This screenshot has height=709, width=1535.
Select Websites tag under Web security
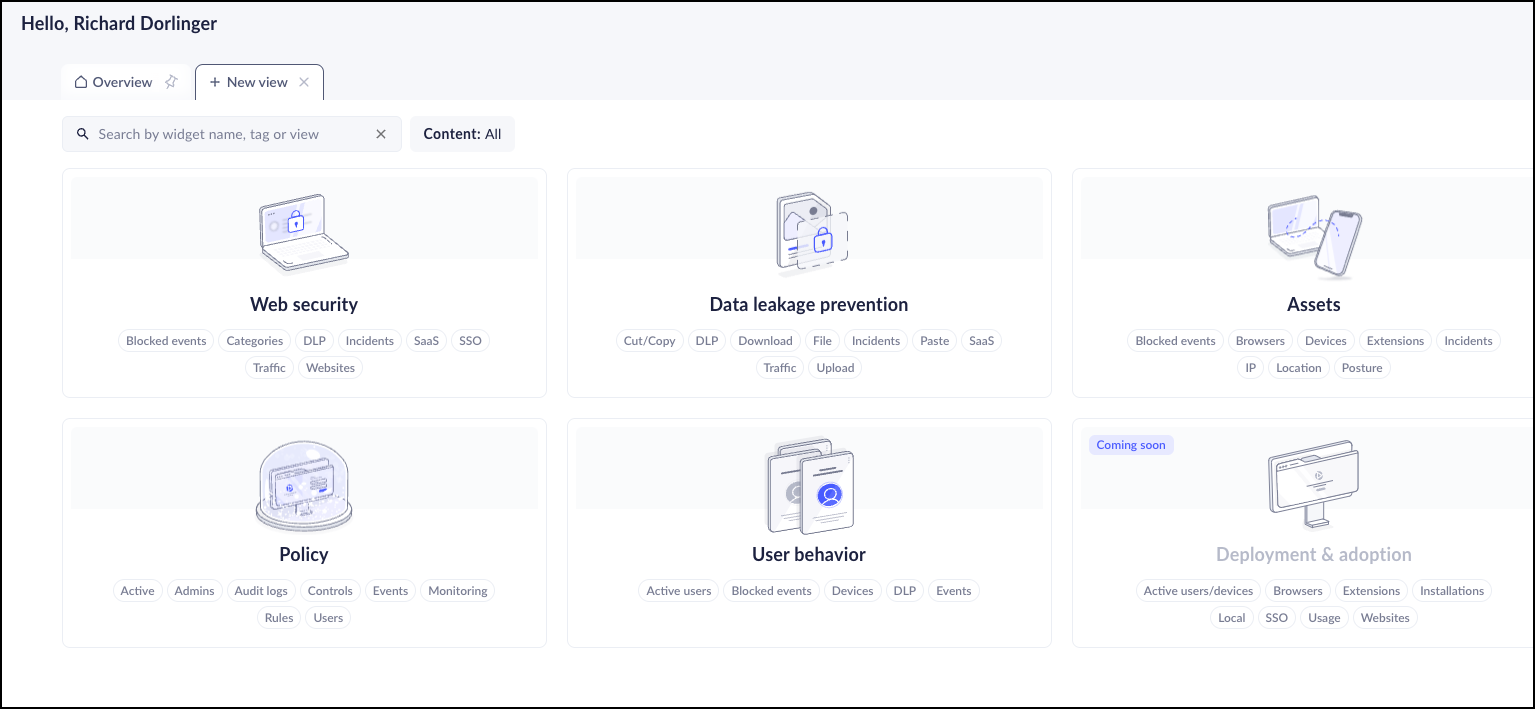coord(331,368)
